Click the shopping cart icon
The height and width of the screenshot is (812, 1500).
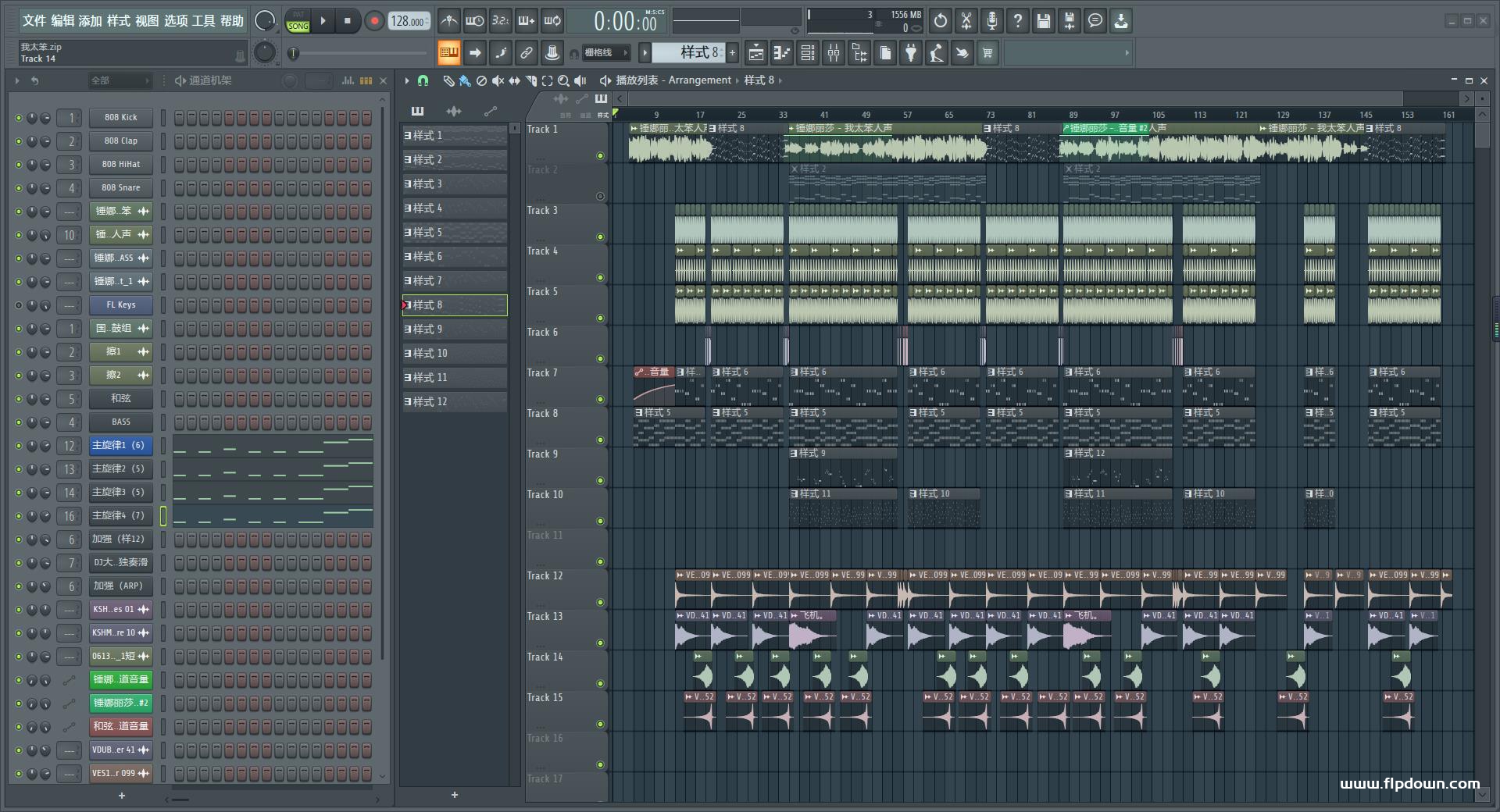[x=988, y=53]
